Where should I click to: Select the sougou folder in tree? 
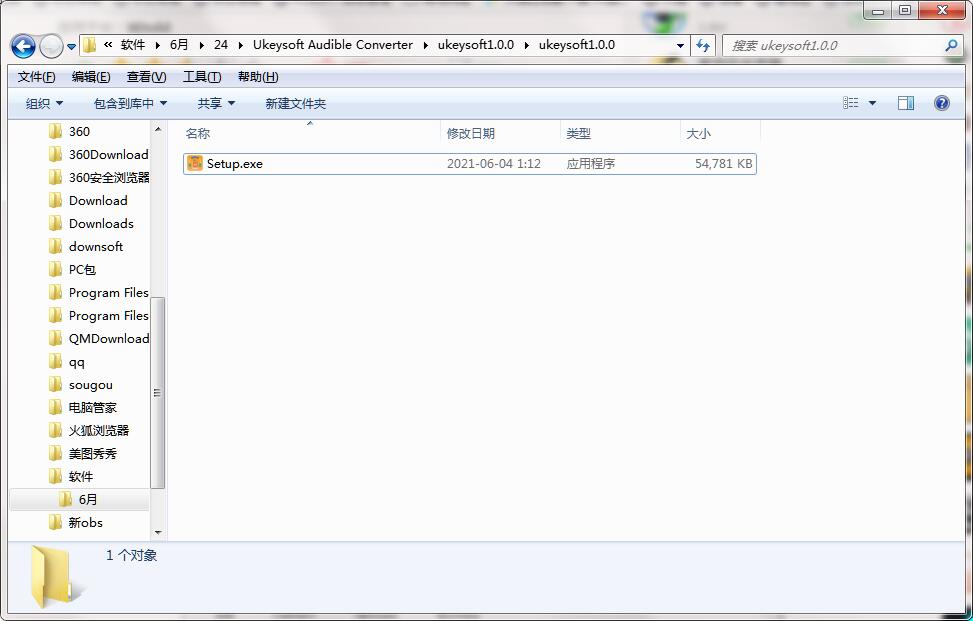point(91,385)
